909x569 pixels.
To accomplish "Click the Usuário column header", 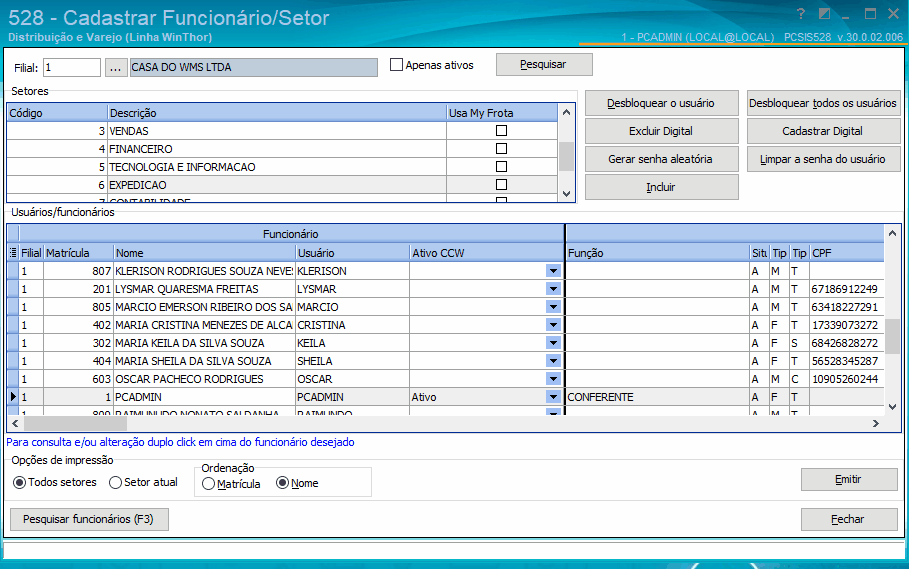I will (352, 253).
